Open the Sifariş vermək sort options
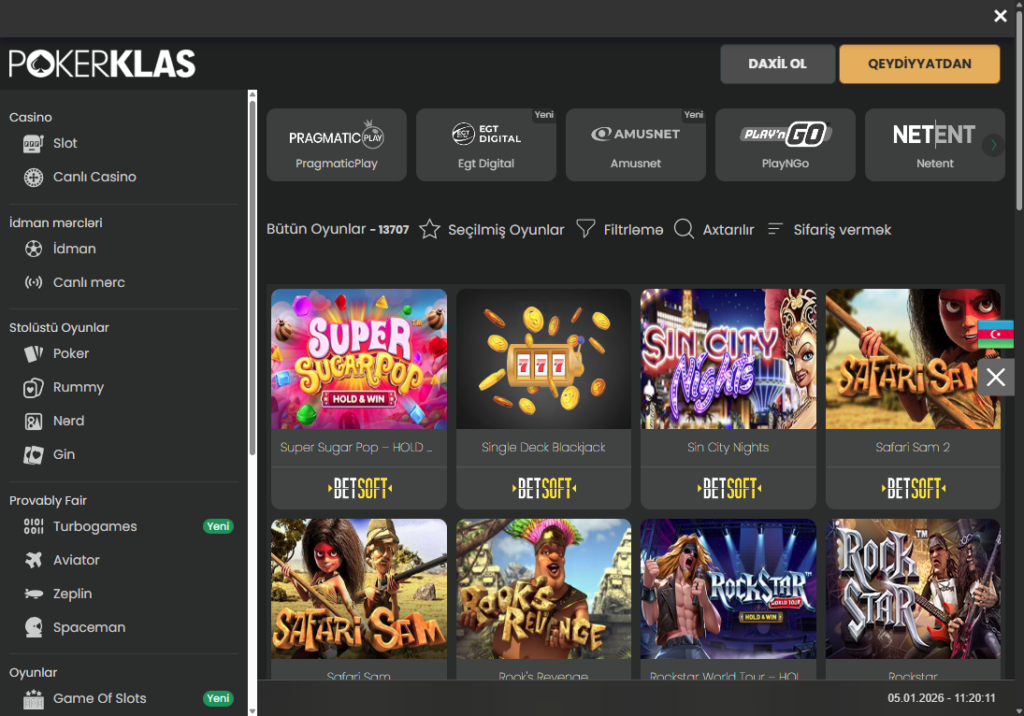 click(775, 230)
